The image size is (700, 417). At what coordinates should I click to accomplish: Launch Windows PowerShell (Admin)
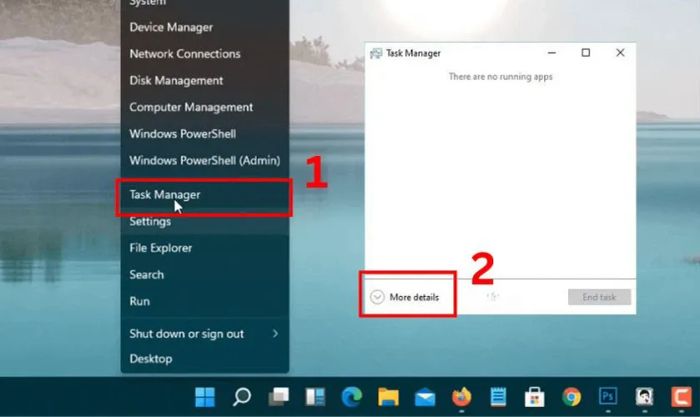click(204, 160)
